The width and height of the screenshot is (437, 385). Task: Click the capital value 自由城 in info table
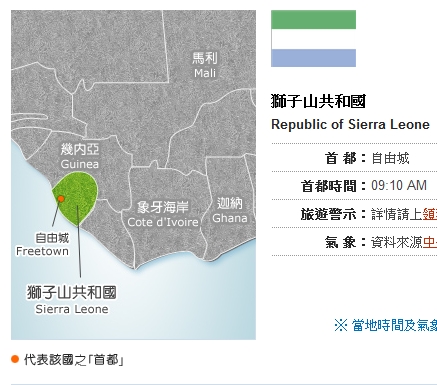[x=390, y=158]
